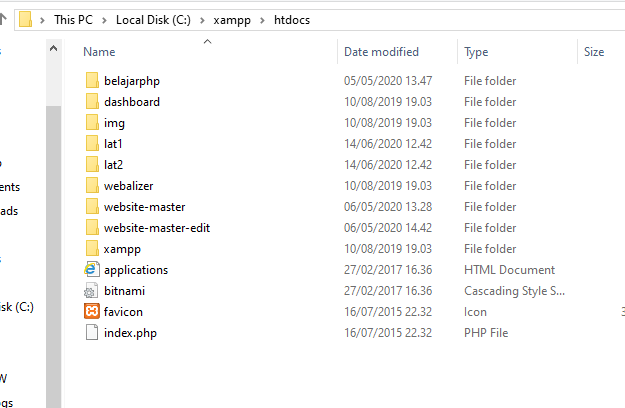This screenshot has width=625, height=408.
Task: Click the belajarphp folder icon
Action: 92,80
